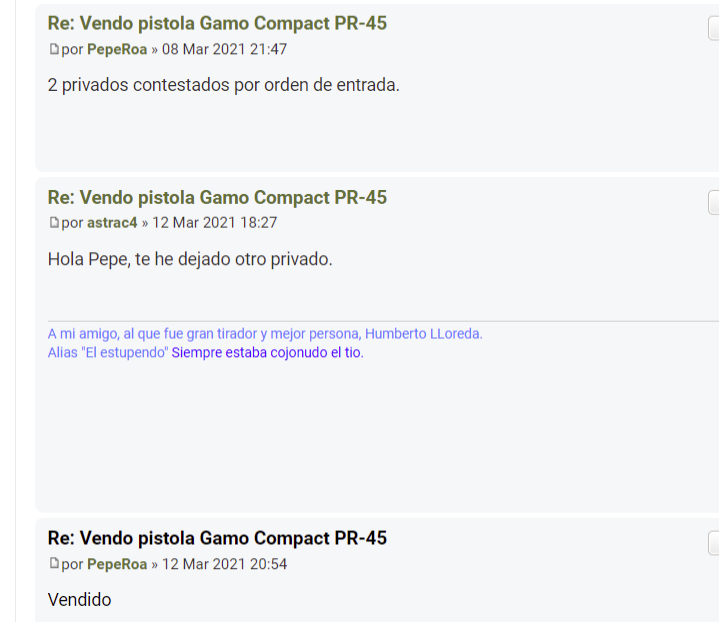Click the post icon on the 20:54 post
719x622 pixels.
point(54,564)
